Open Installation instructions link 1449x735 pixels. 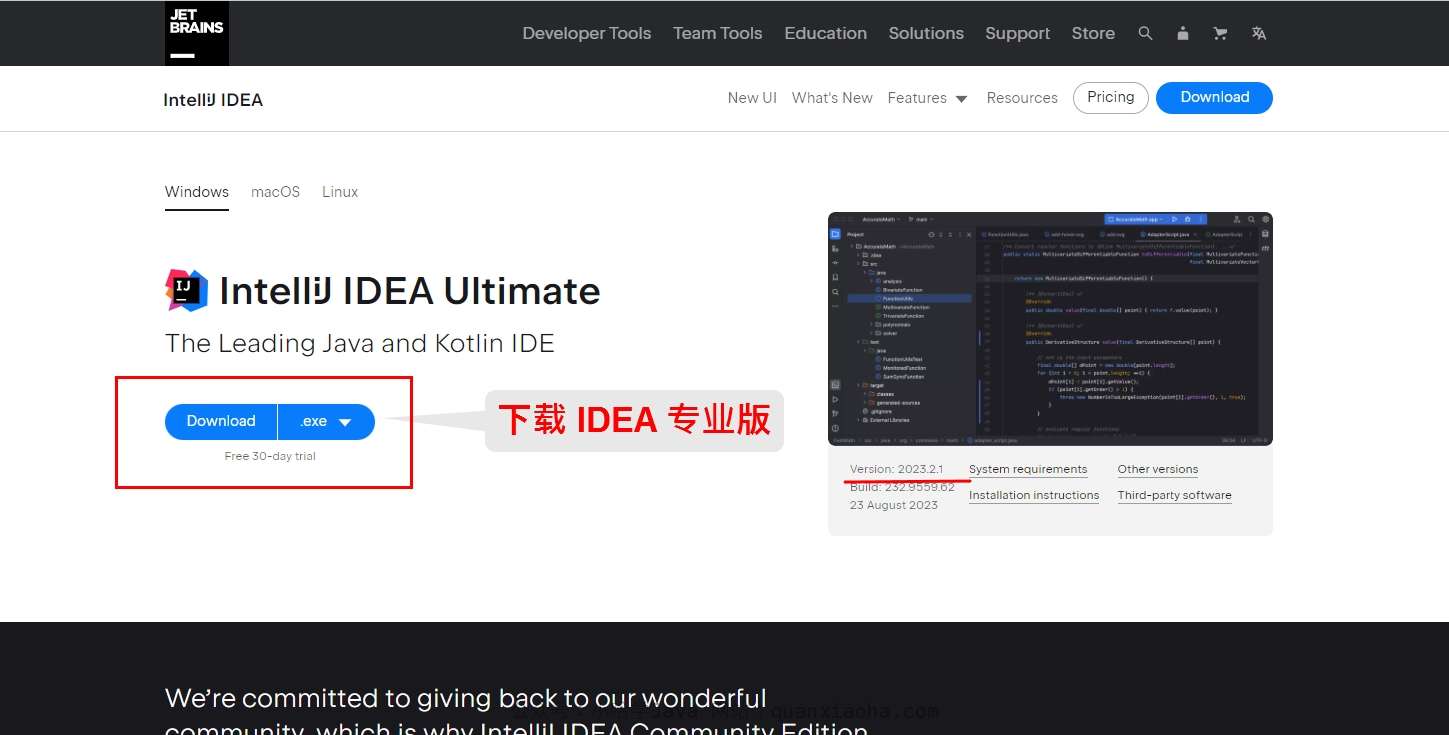[1034, 495]
